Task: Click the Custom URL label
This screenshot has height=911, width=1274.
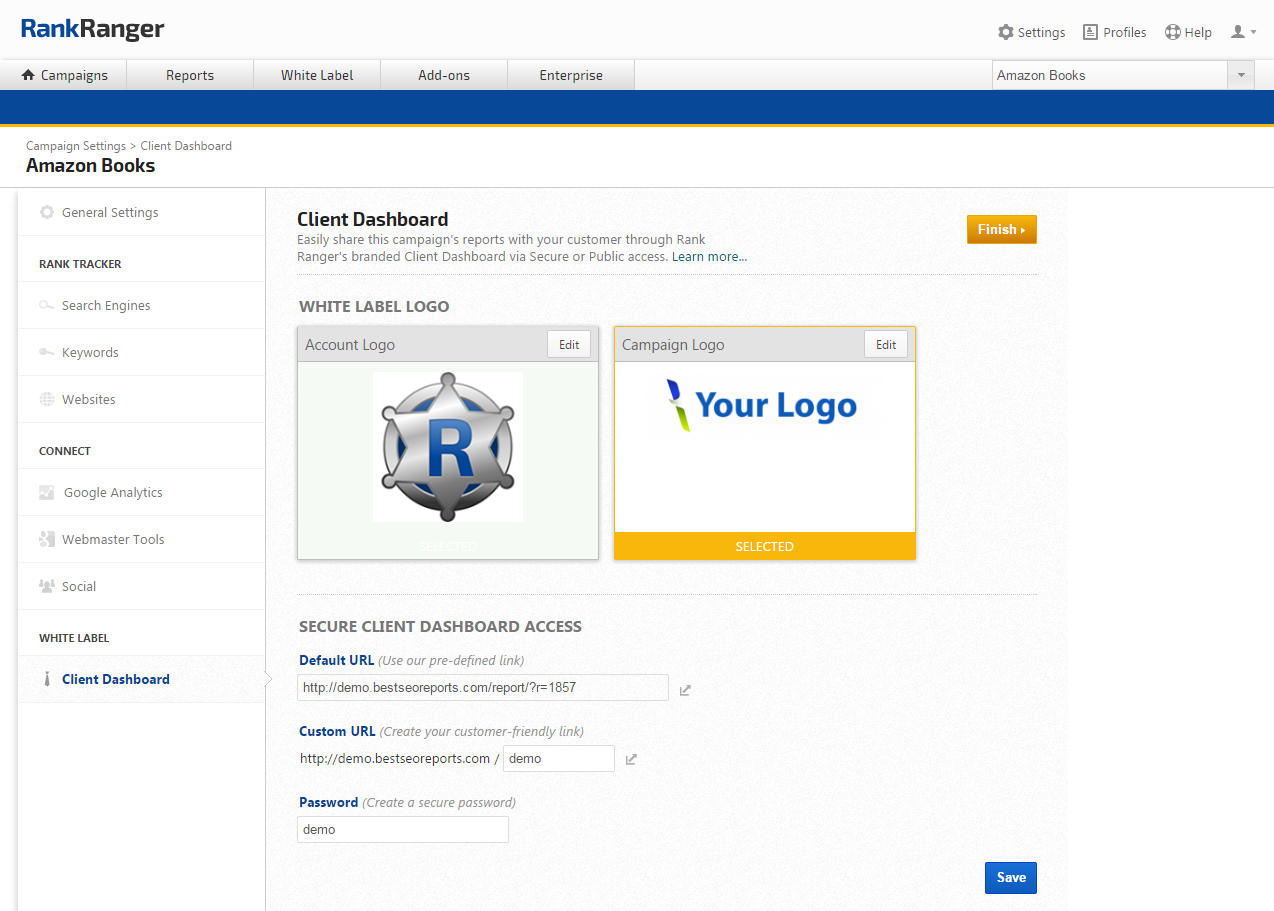Action: [337, 731]
